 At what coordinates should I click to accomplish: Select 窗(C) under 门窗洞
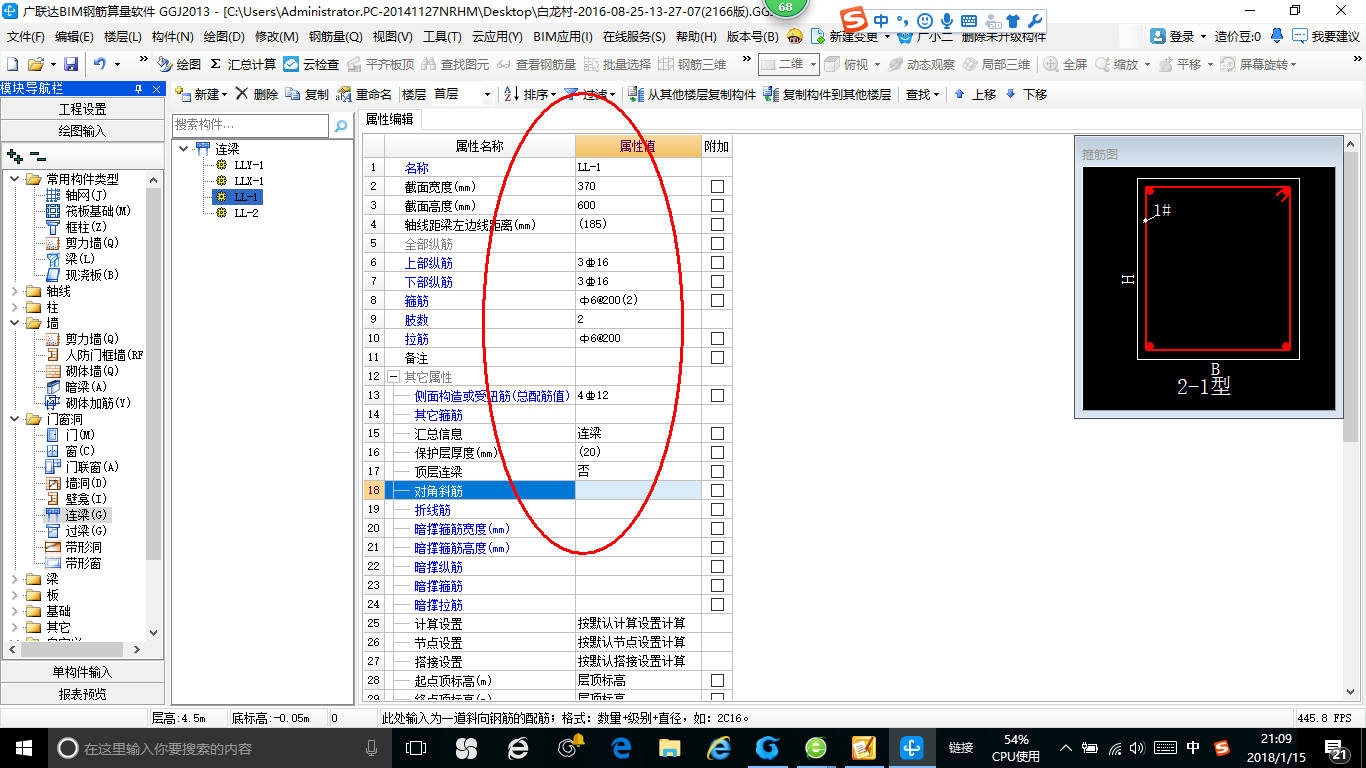coord(80,451)
